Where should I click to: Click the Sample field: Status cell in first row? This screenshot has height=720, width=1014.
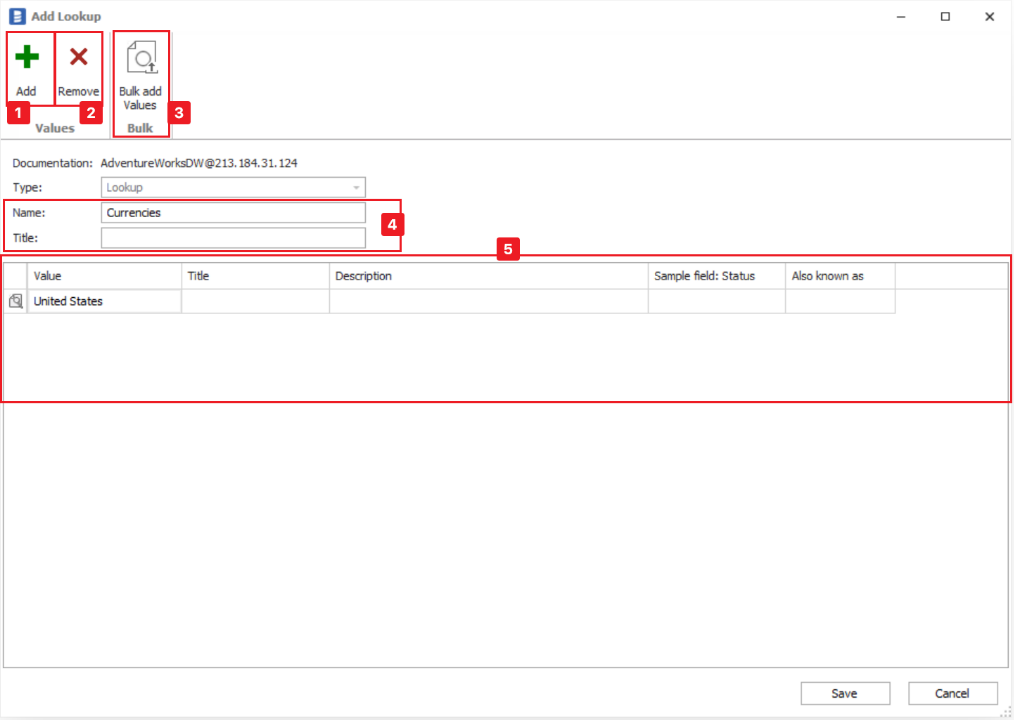click(716, 301)
